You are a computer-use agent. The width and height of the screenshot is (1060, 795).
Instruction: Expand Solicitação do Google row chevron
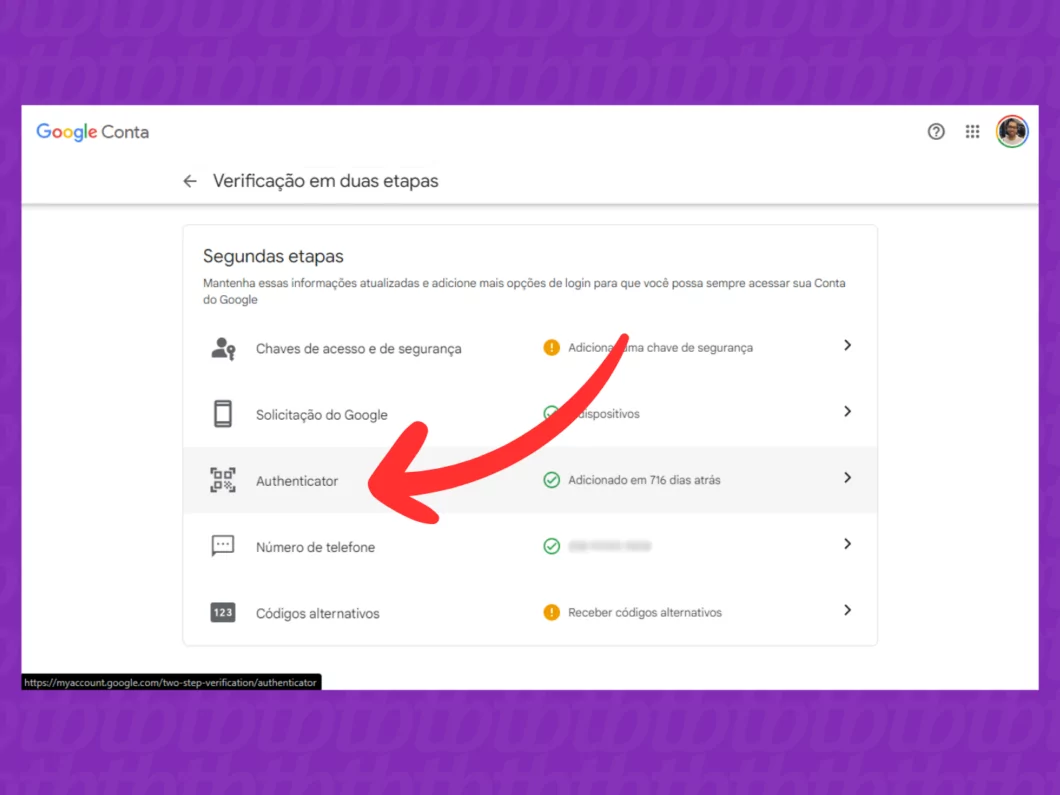point(847,411)
